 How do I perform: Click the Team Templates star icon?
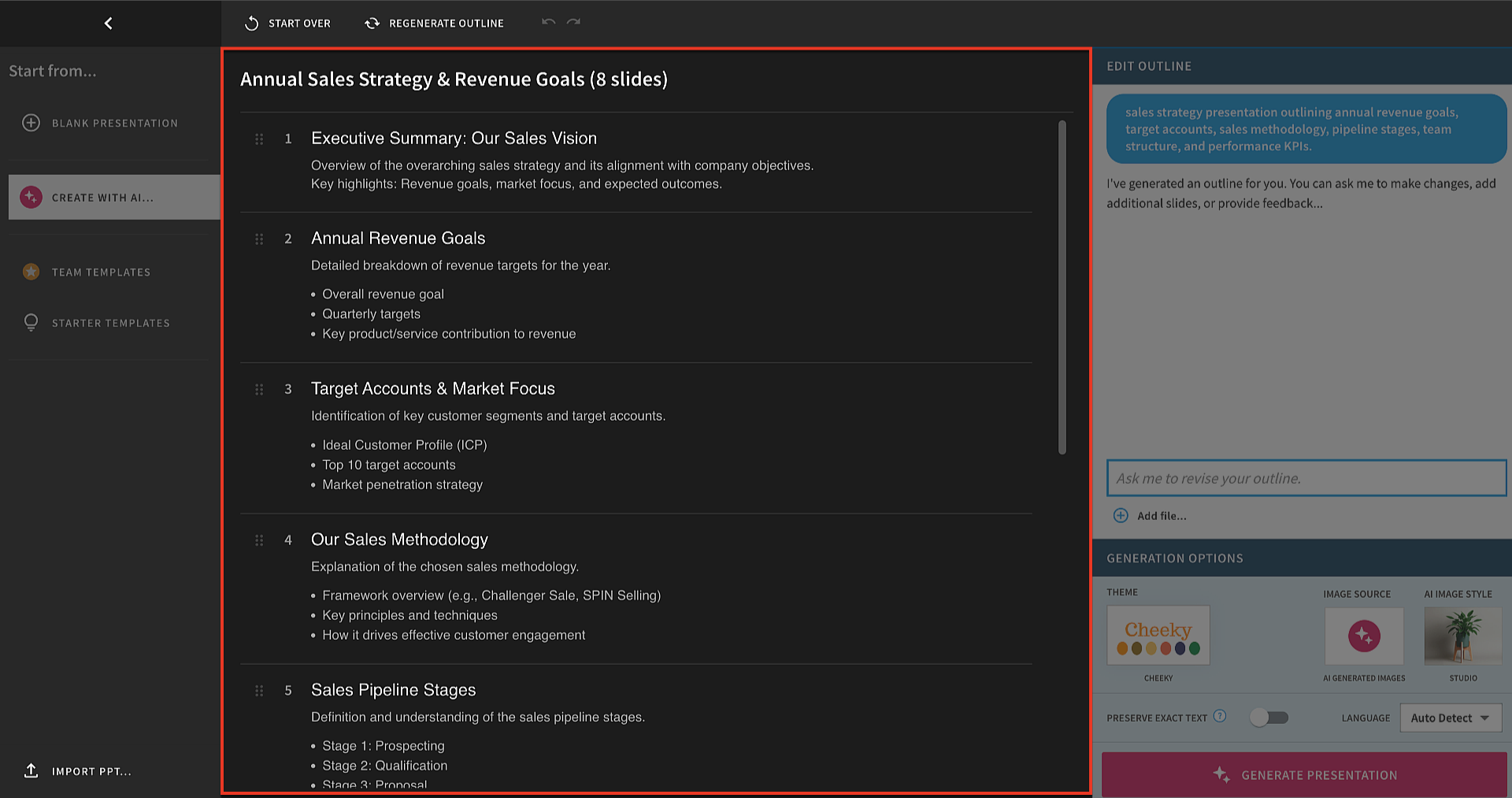coord(31,272)
